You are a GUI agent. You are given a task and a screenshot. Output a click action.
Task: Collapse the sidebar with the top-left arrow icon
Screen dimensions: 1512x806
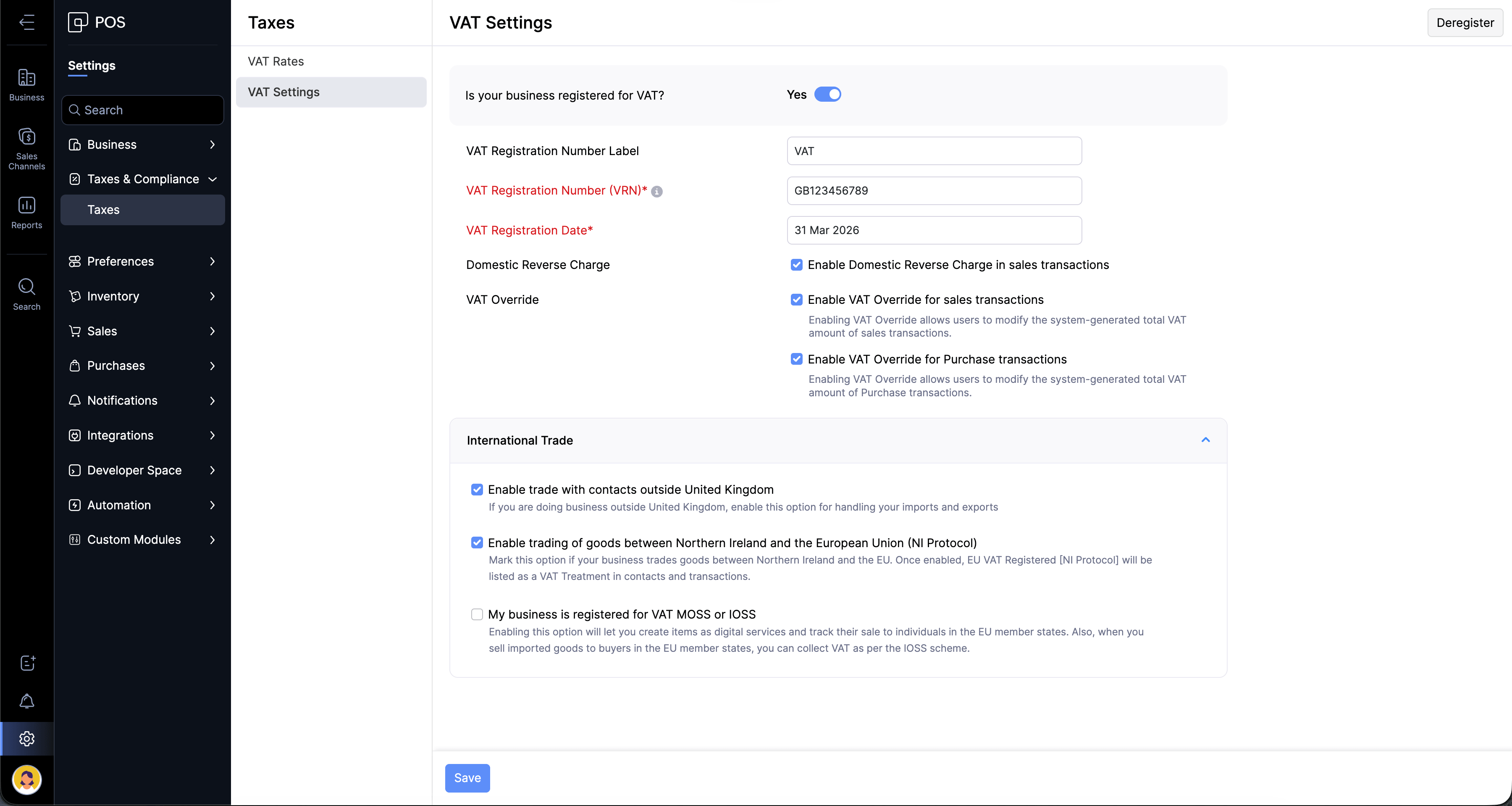(27, 22)
